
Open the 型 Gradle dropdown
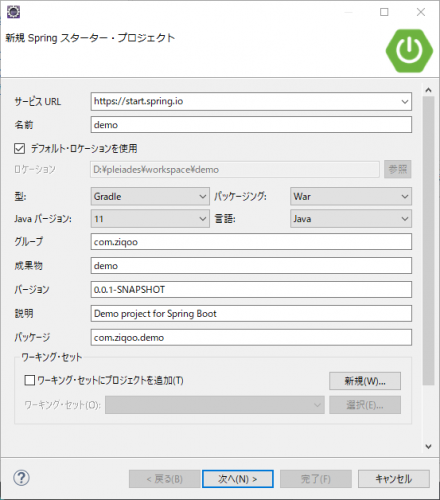[x=150, y=196]
